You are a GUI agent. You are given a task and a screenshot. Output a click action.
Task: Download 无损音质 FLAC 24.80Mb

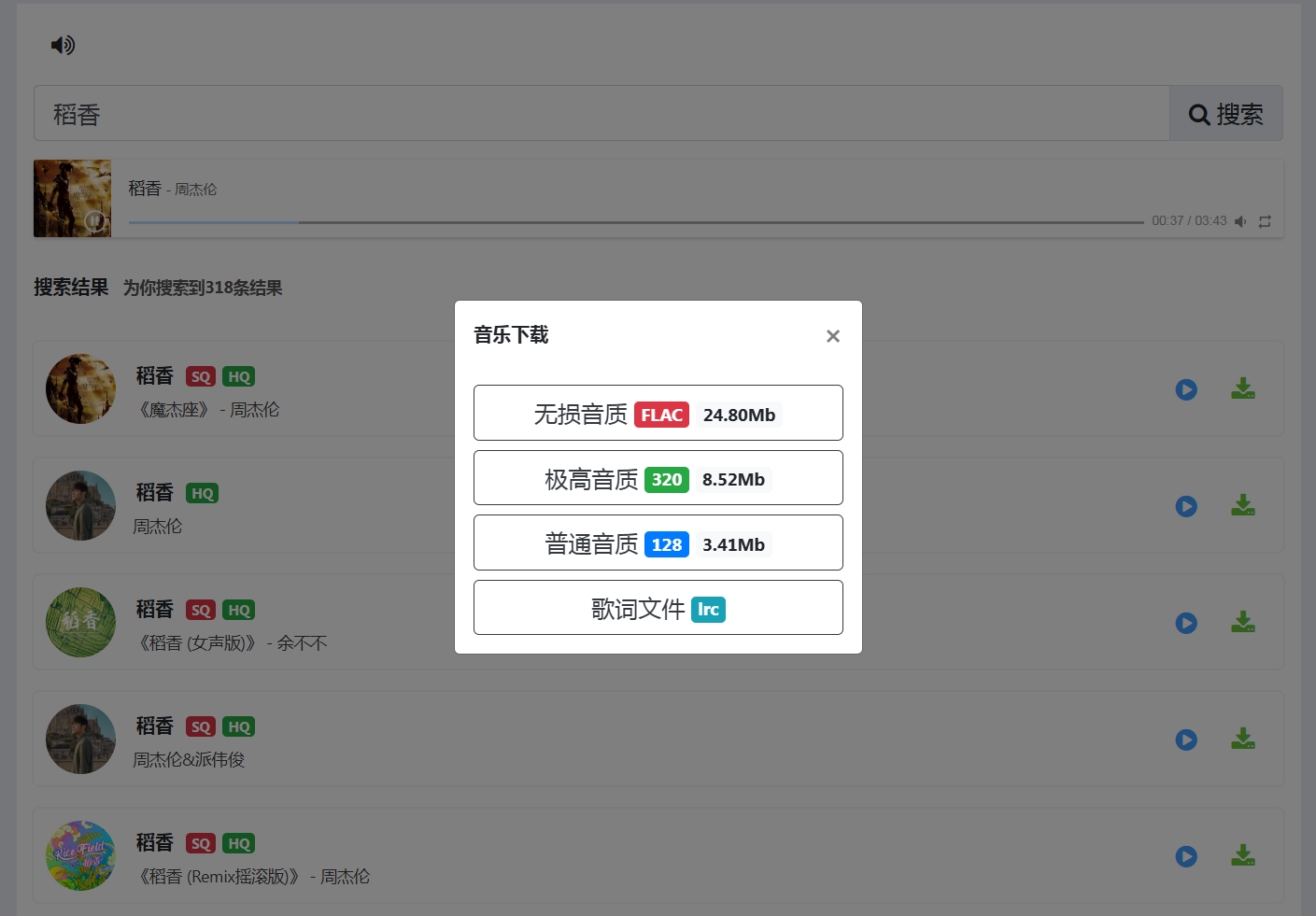[658, 413]
